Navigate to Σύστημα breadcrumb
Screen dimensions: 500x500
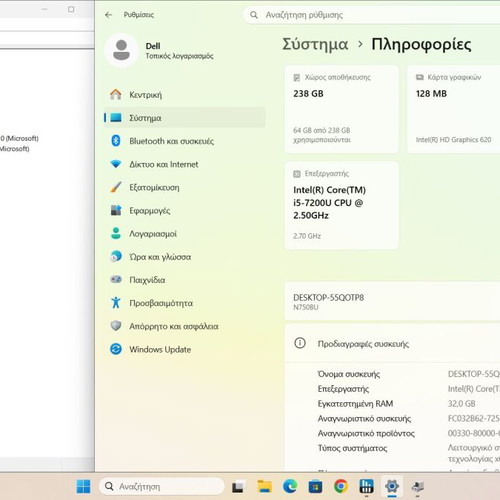(315, 44)
